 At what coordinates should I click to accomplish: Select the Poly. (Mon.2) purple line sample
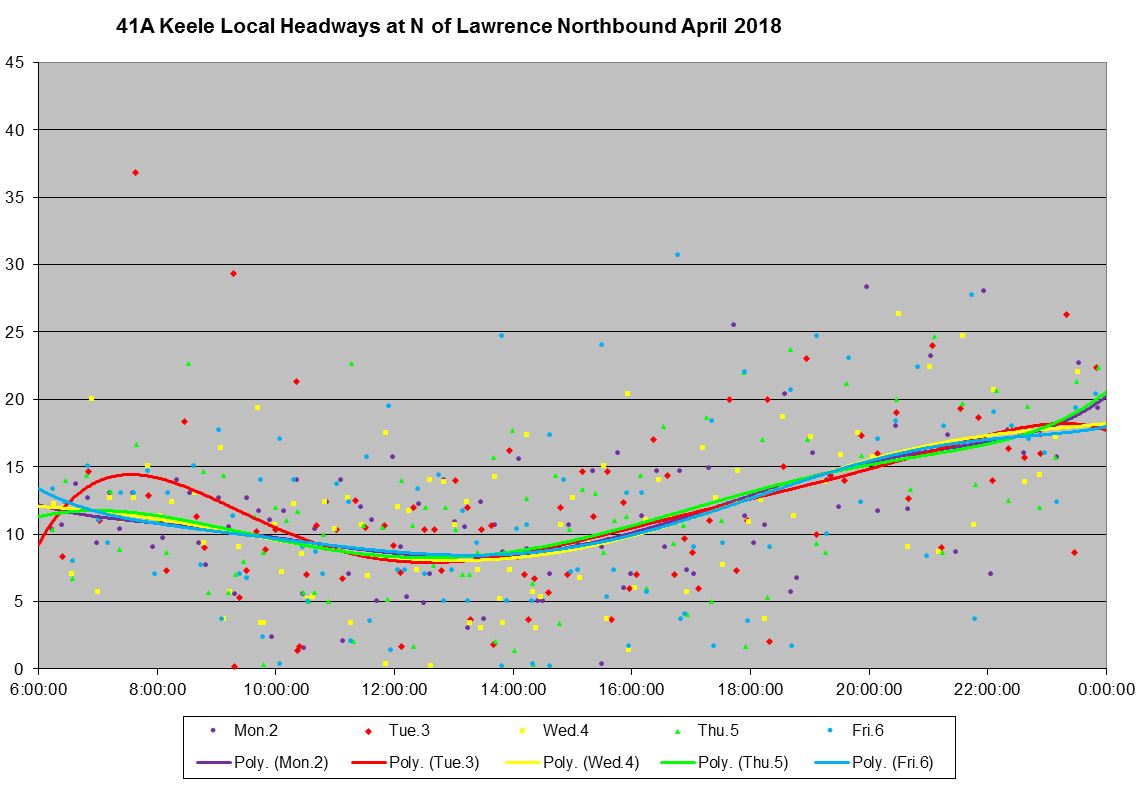[208, 763]
